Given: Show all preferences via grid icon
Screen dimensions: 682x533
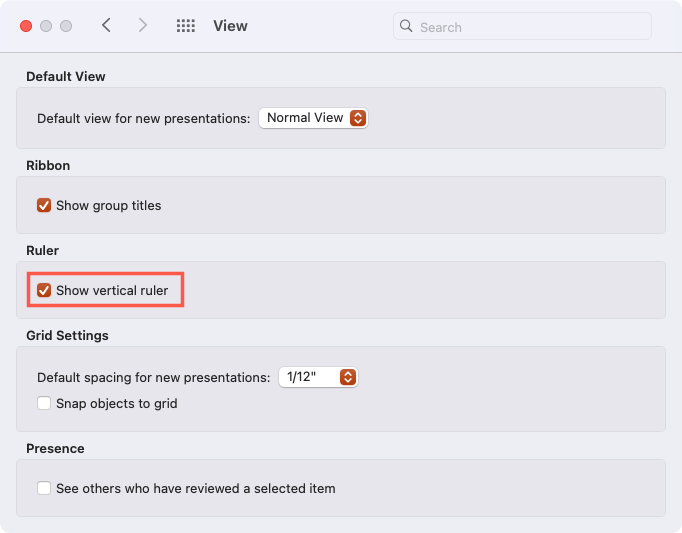Looking at the screenshot, I should pyautogui.click(x=186, y=26).
